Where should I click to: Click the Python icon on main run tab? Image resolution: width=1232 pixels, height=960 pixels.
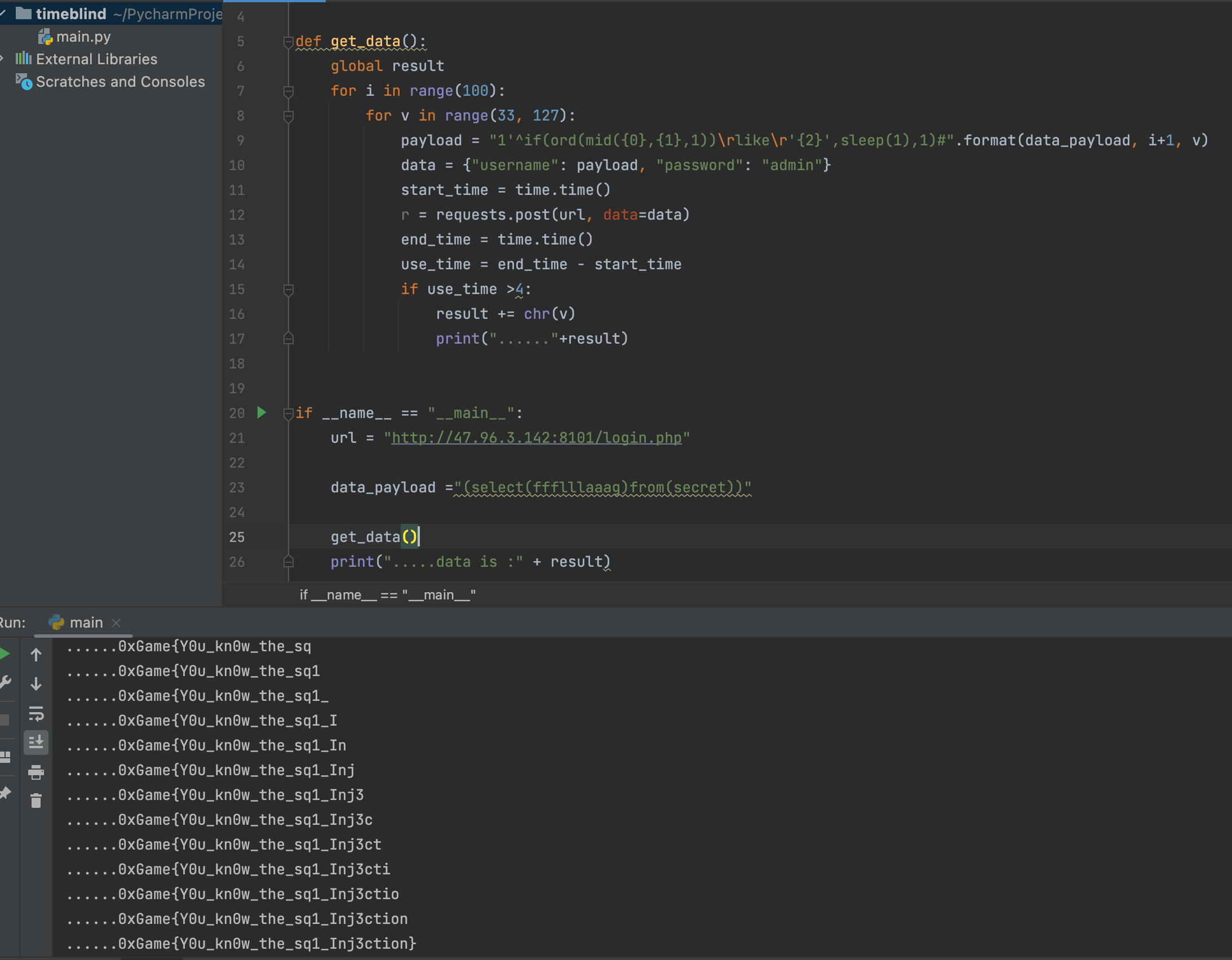click(56, 622)
